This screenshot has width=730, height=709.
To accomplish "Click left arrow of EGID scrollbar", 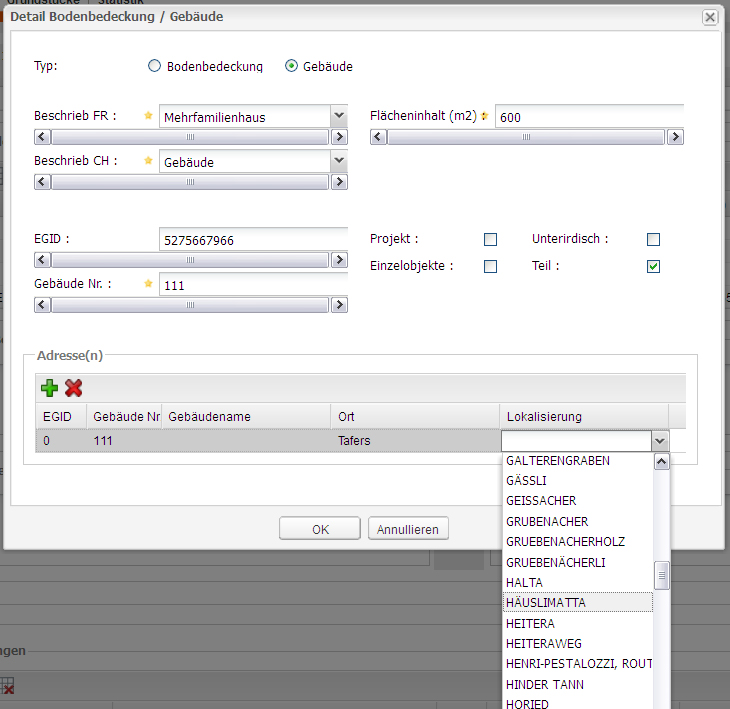I will click(x=42, y=260).
